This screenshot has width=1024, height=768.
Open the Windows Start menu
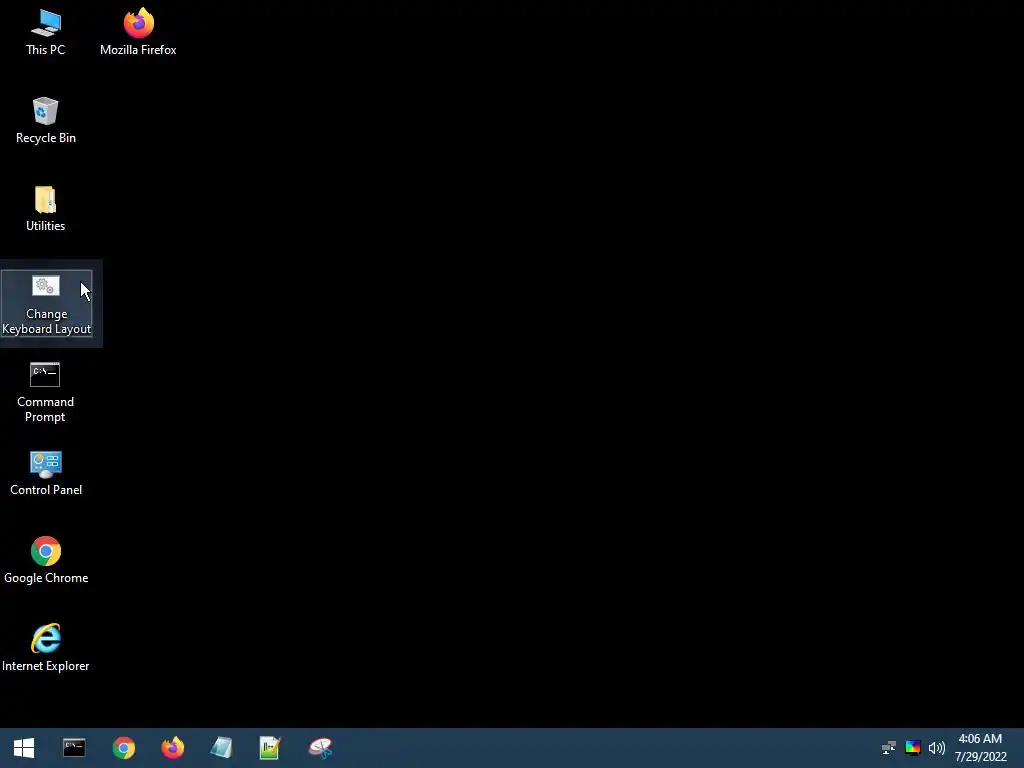pos(24,748)
